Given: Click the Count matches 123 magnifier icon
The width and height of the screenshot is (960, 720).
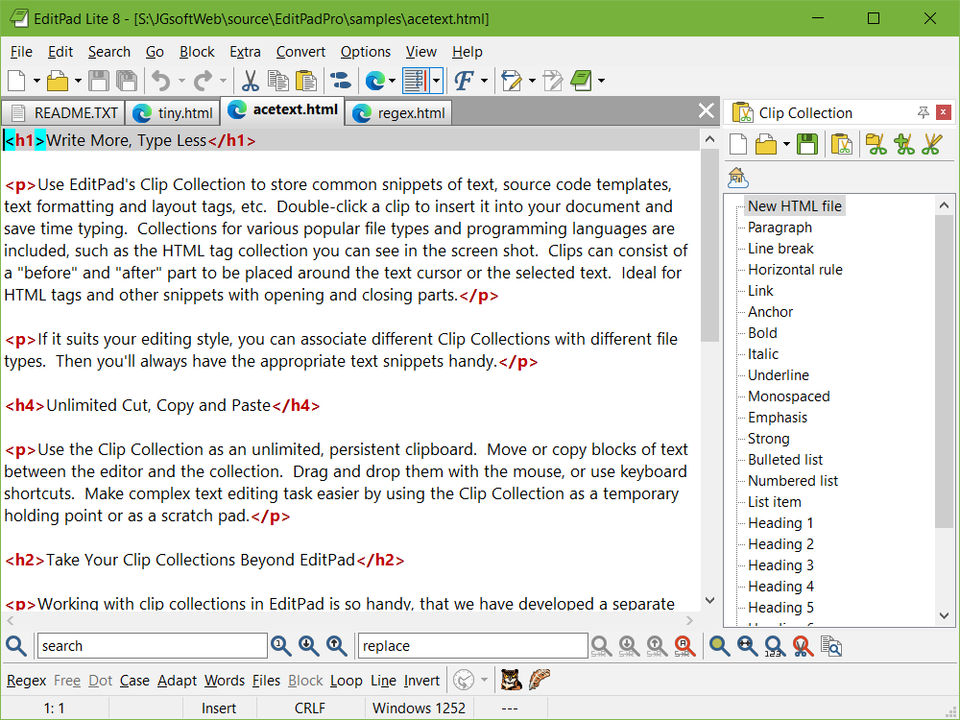Looking at the screenshot, I should (774, 645).
